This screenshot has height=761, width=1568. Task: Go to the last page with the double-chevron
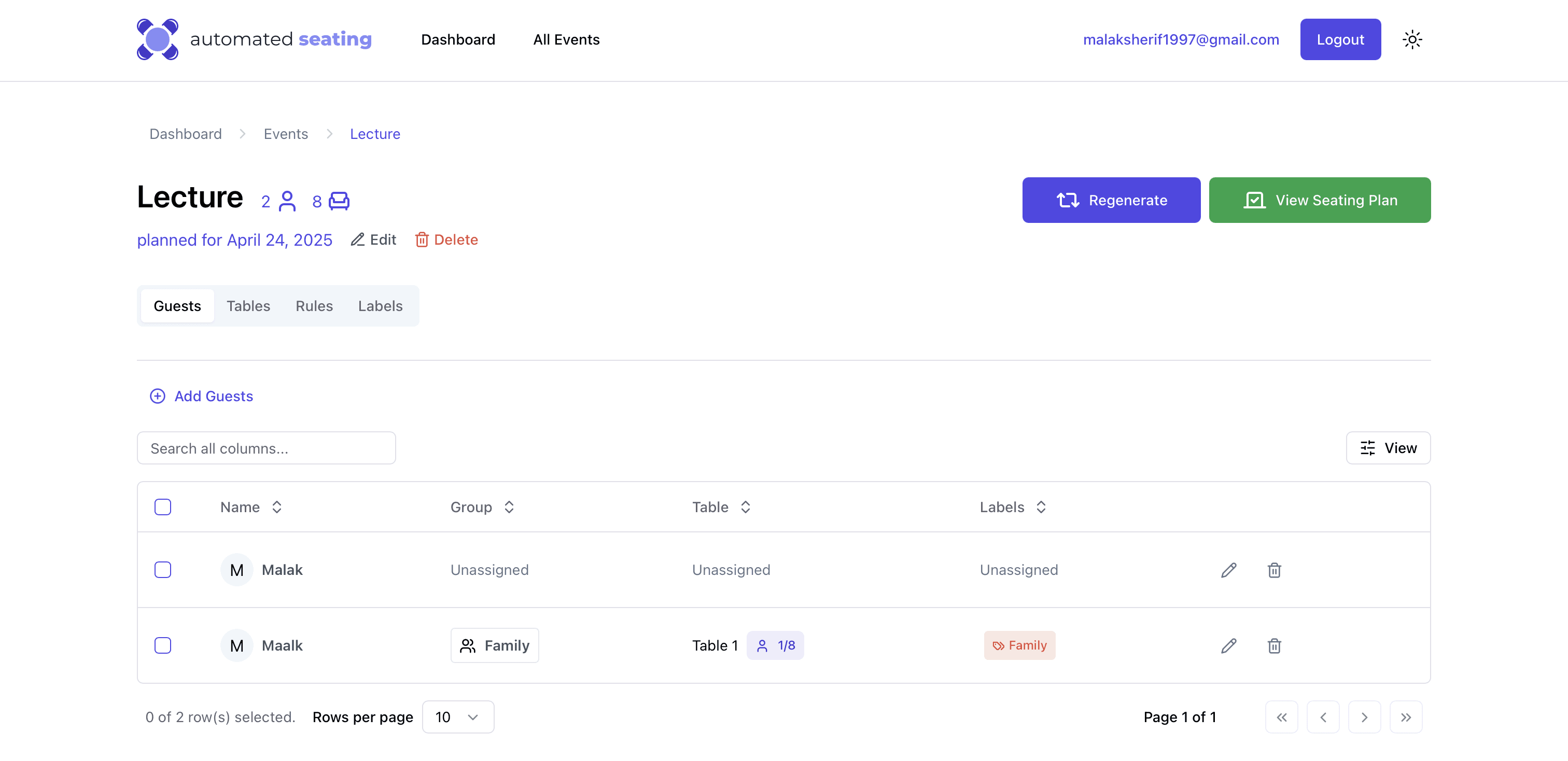tap(1406, 717)
